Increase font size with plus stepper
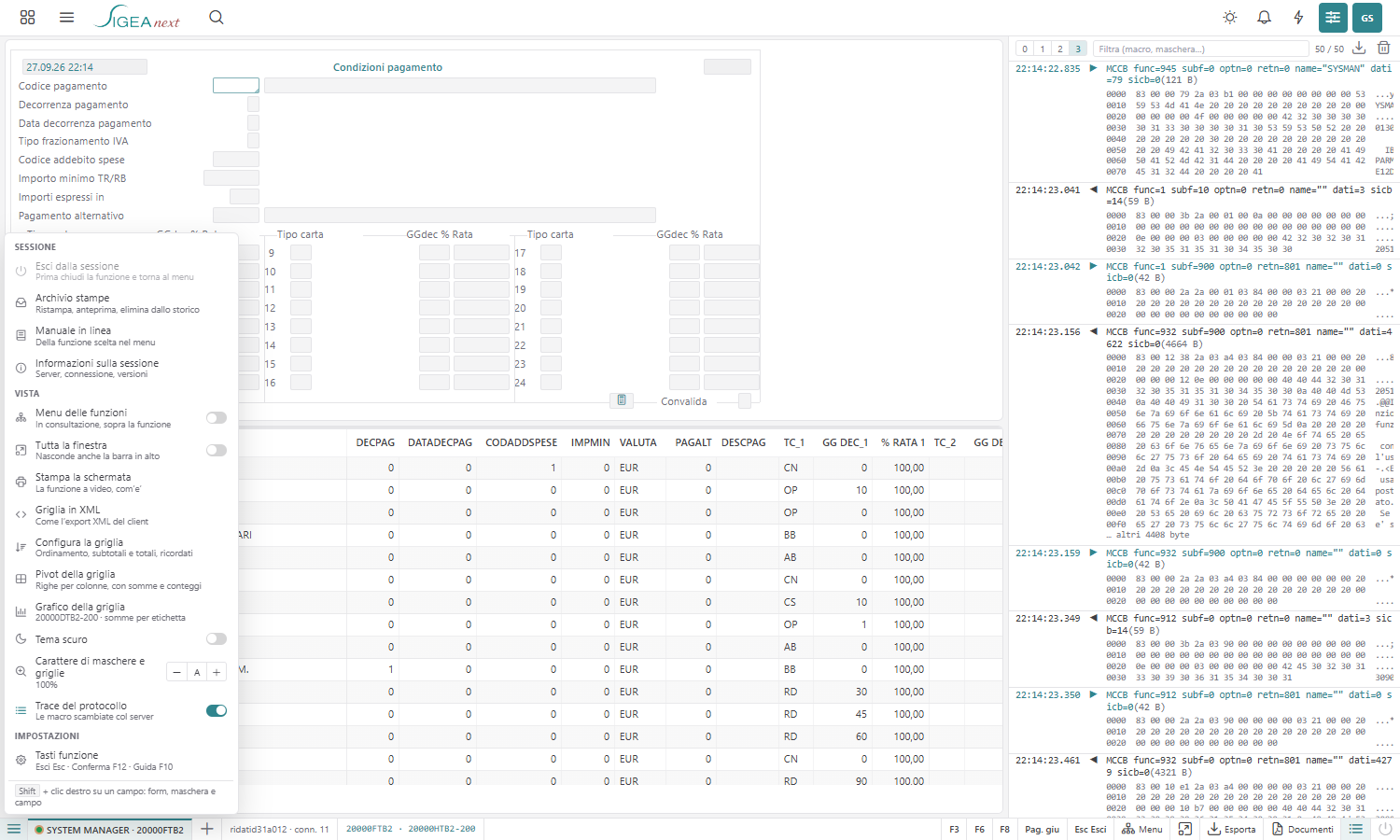The width and height of the screenshot is (1400, 840). pyautogui.click(x=217, y=672)
